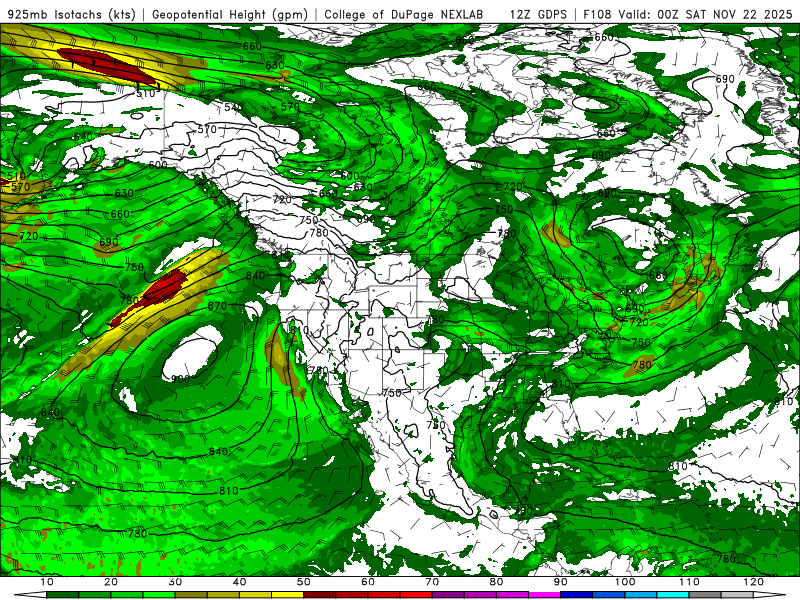Click the bright yellow swatch below 50
This screenshot has width=800, height=600.
(x=287, y=595)
